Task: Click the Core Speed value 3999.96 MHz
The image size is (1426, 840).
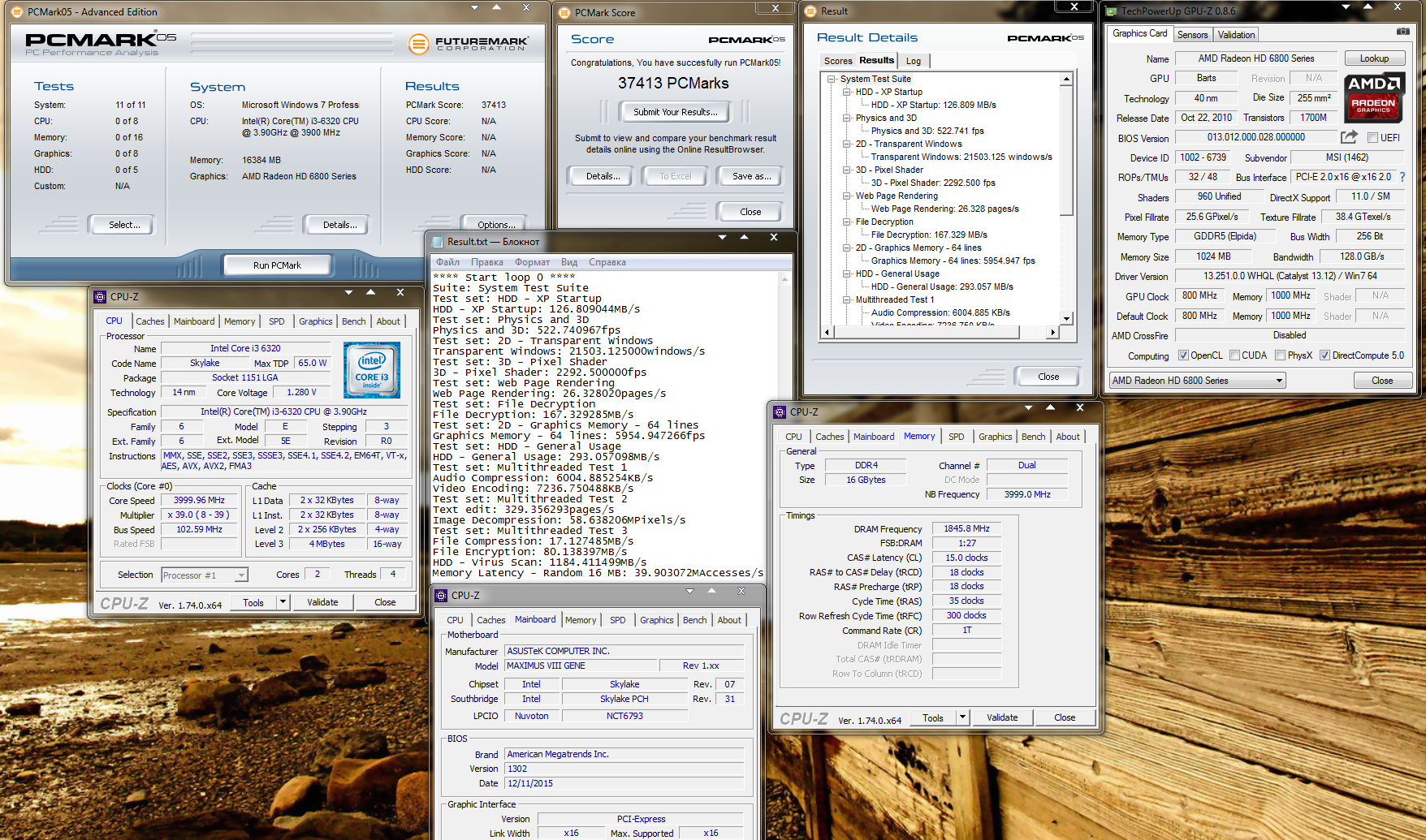Action: (199, 500)
